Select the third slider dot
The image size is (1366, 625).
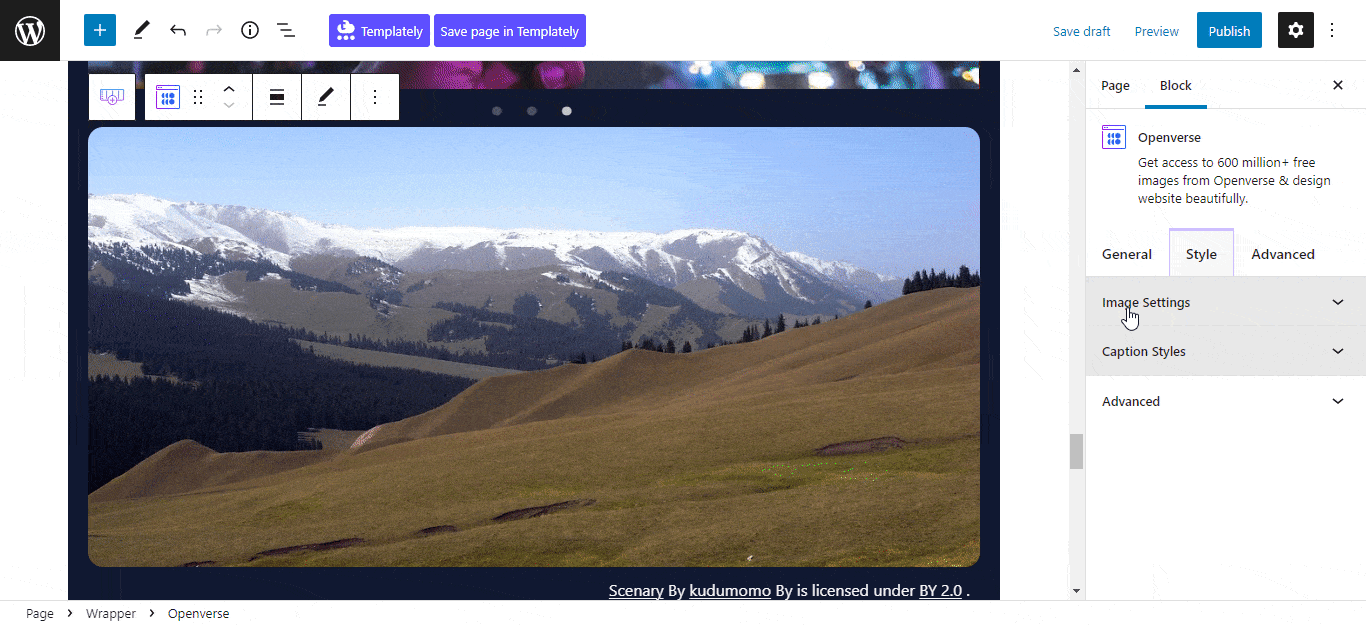coord(567,111)
